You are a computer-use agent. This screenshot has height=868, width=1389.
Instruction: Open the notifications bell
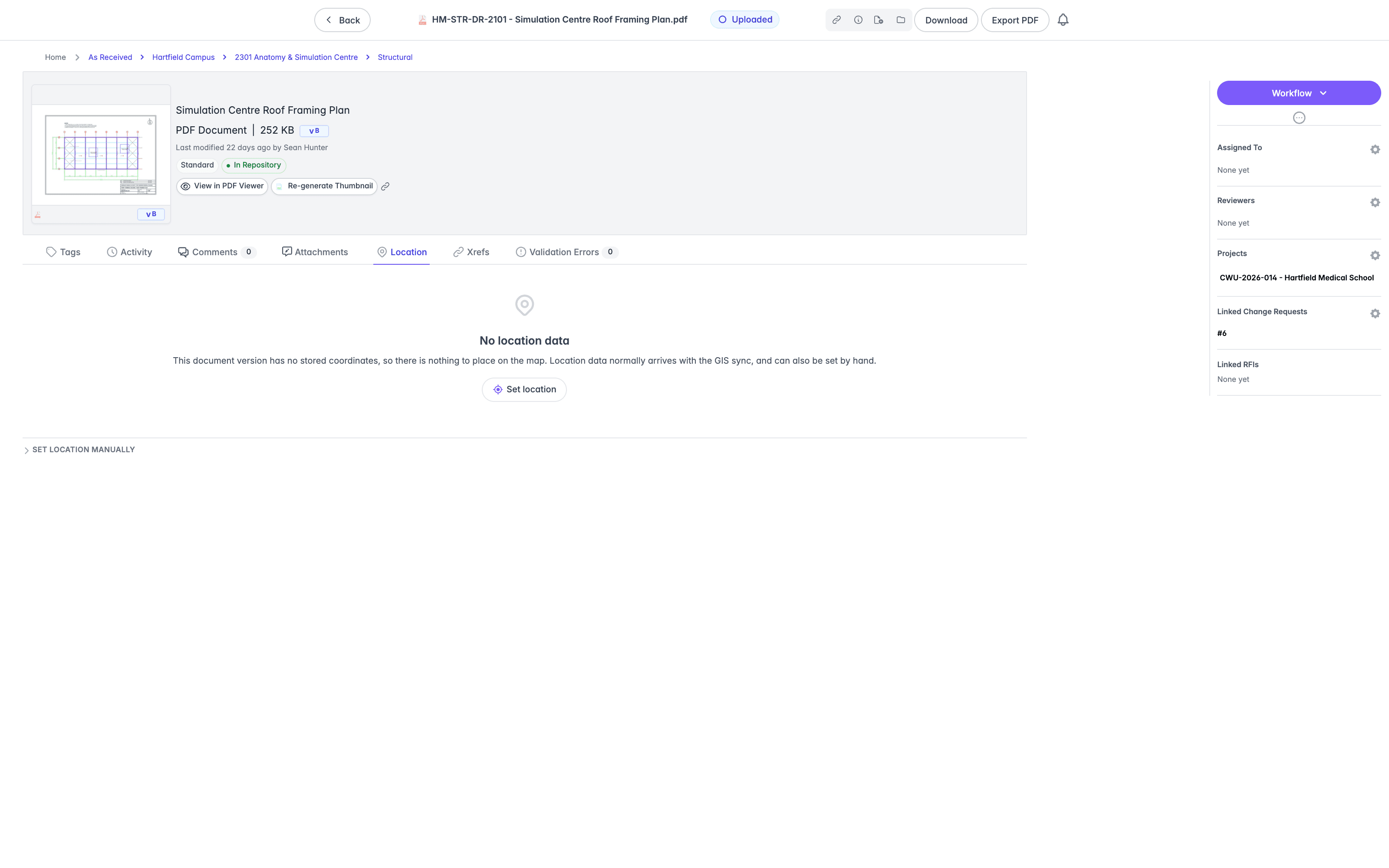pos(1063,20)
